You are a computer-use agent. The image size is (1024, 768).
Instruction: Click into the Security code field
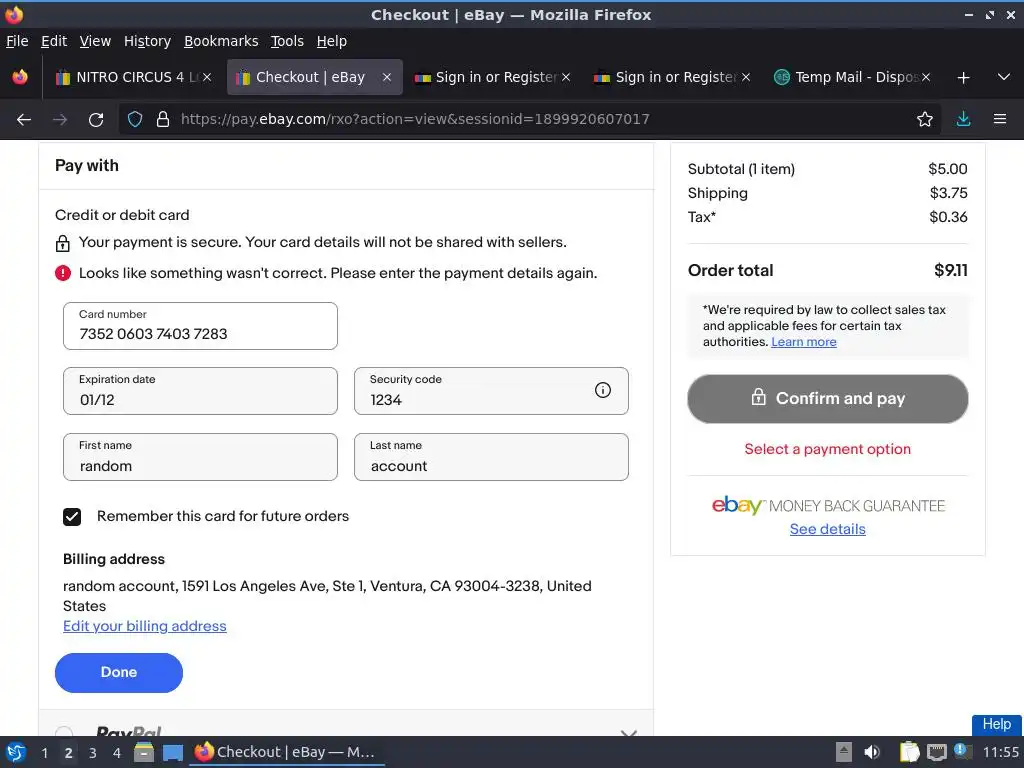click(x=491, y=391)
